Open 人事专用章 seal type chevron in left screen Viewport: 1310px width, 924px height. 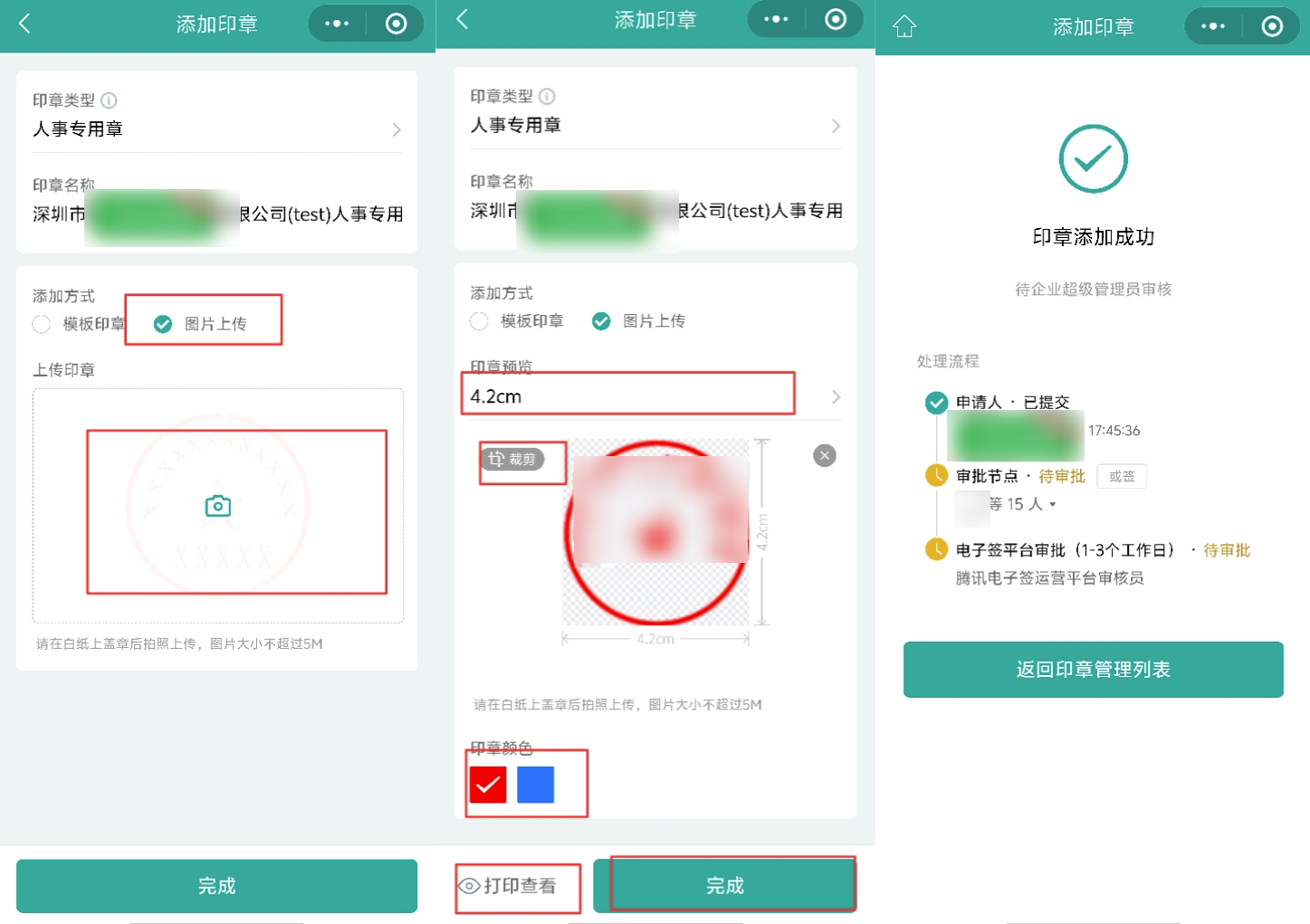click(396, 129)
